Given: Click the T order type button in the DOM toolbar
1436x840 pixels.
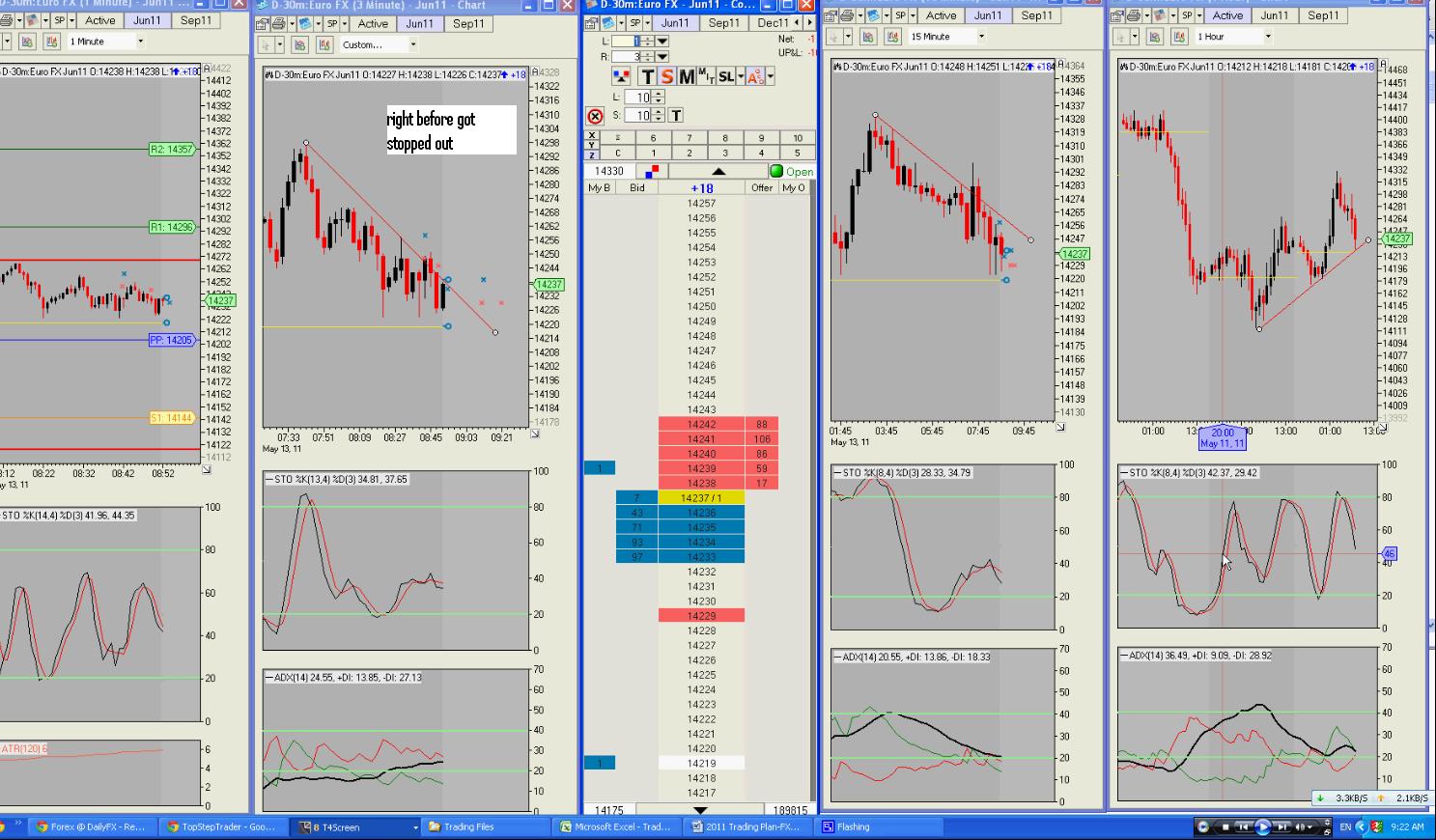Looking at the screenshot, I should coord(647,76).
